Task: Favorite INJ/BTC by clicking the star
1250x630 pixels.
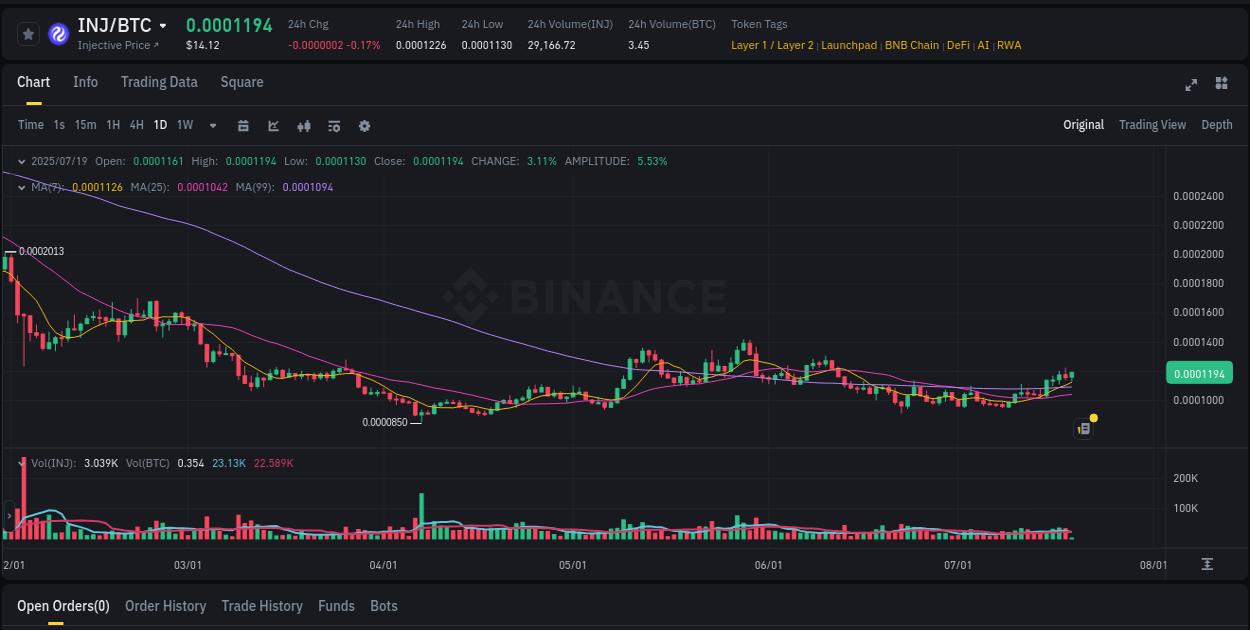Action: [x=28, y=33]
